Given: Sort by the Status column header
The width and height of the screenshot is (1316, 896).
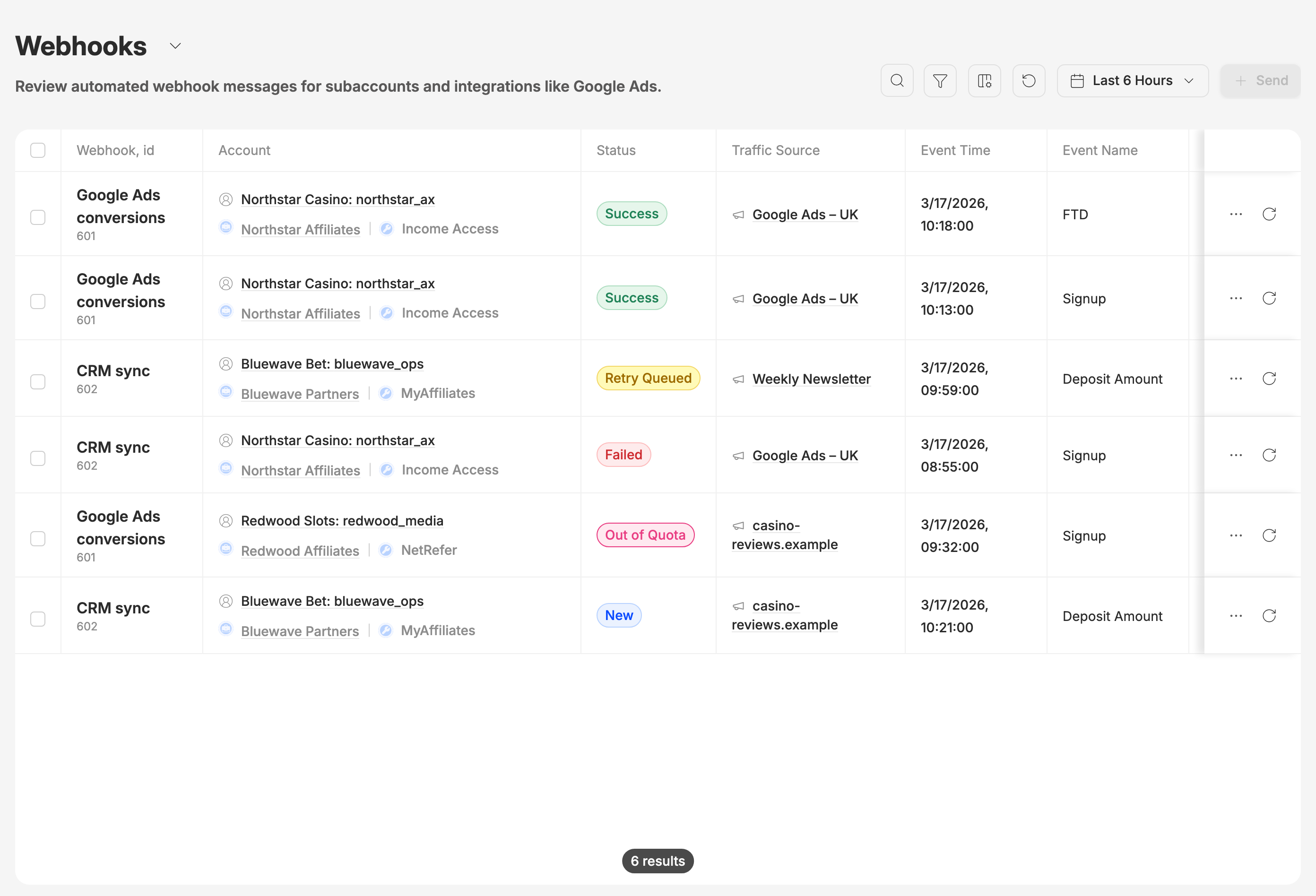Looking at the screenshot, I should (616, 150).
